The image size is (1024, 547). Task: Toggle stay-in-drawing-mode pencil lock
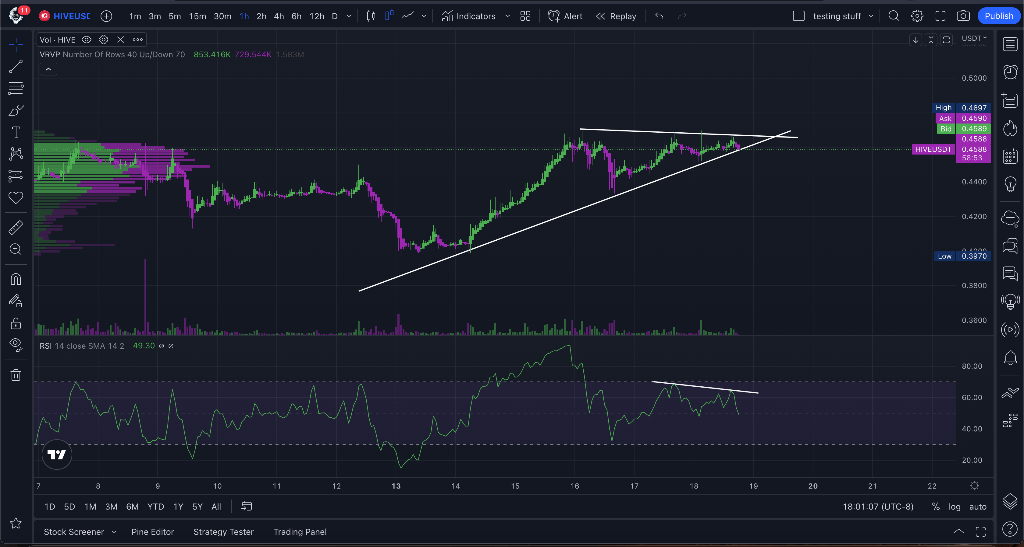click(x=16, y=301)
